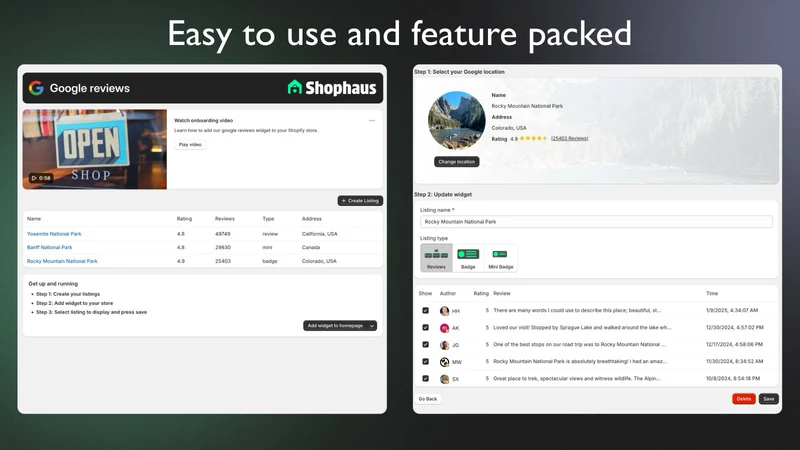Click the 'mini' type cell

pos(267,247)
